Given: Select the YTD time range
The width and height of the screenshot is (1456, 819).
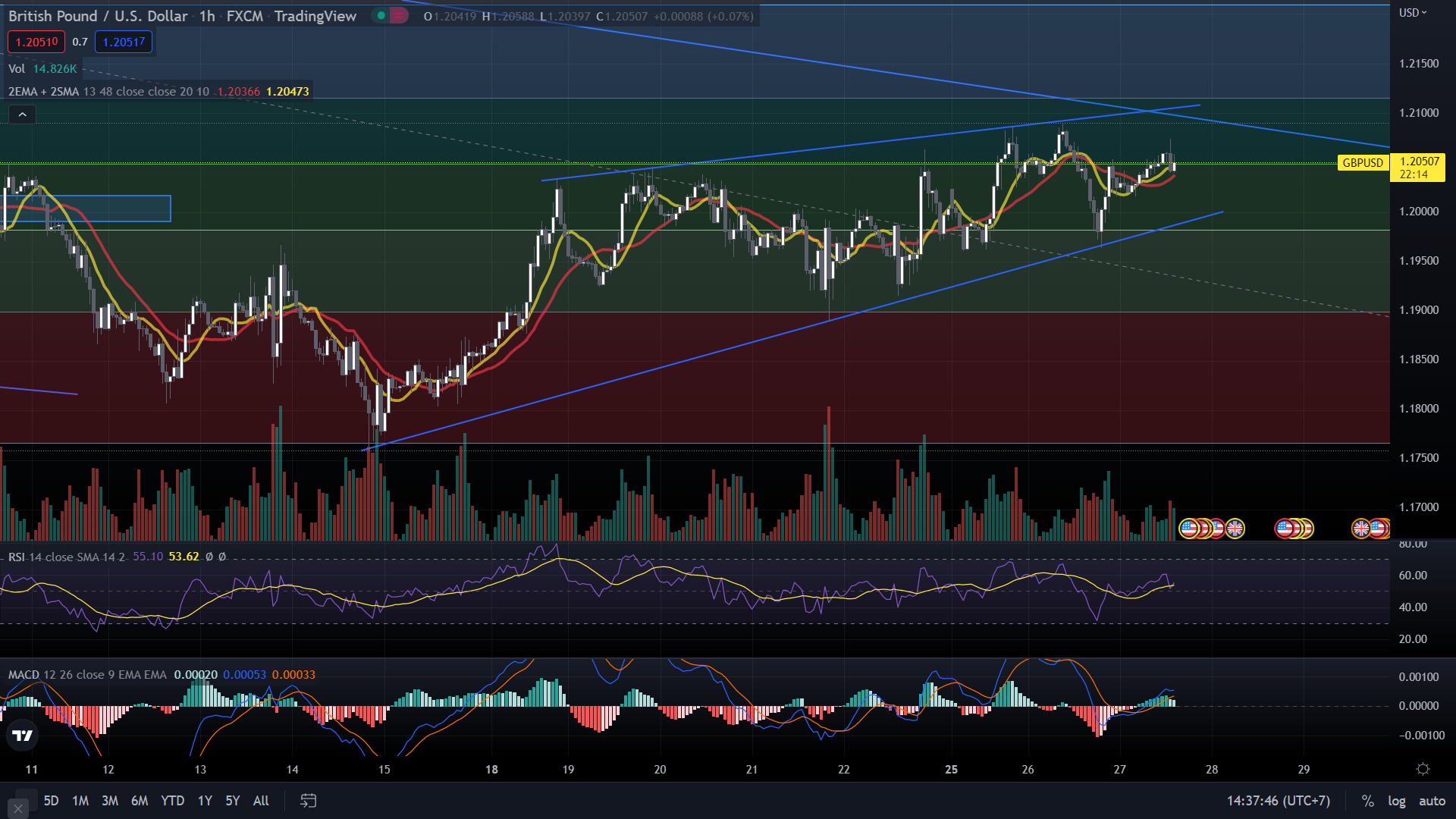Looking at the screenshot, I should point(172,800).
